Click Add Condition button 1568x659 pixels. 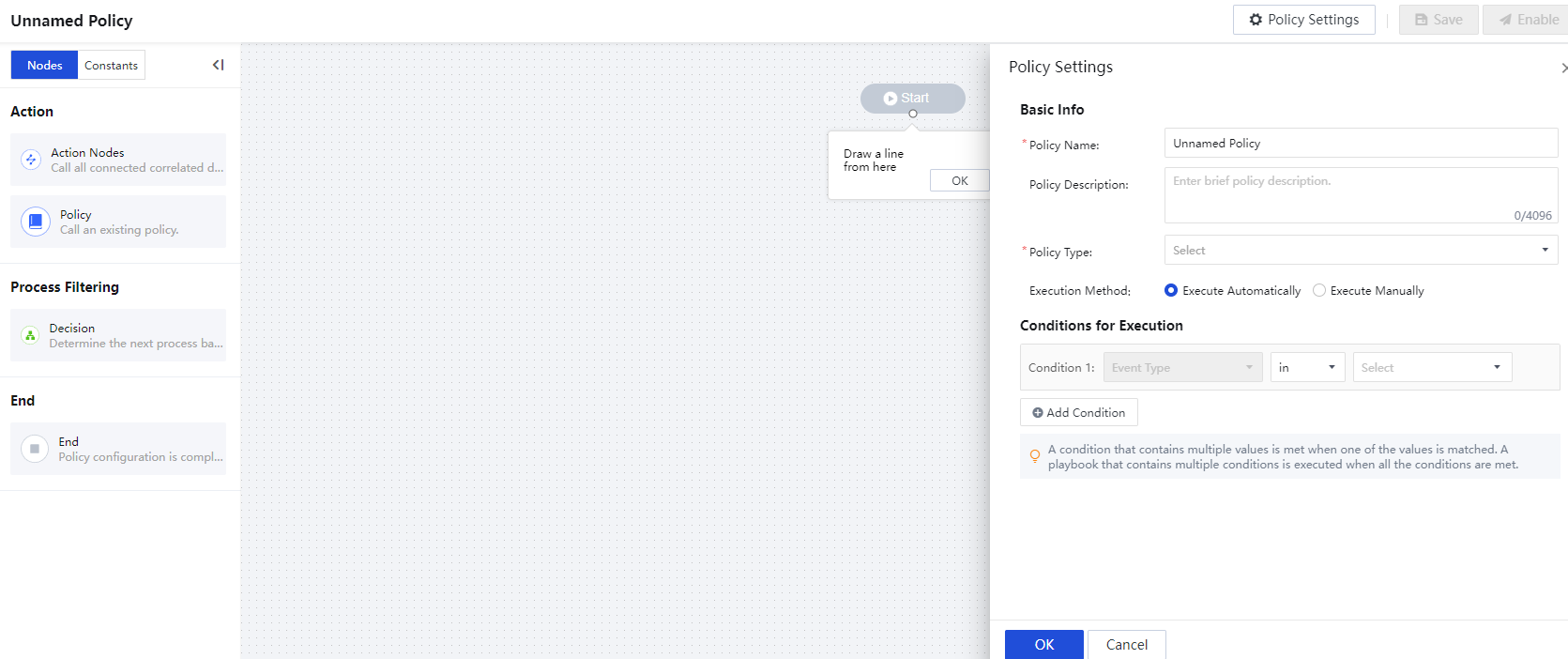click(x=1079, y=412)
